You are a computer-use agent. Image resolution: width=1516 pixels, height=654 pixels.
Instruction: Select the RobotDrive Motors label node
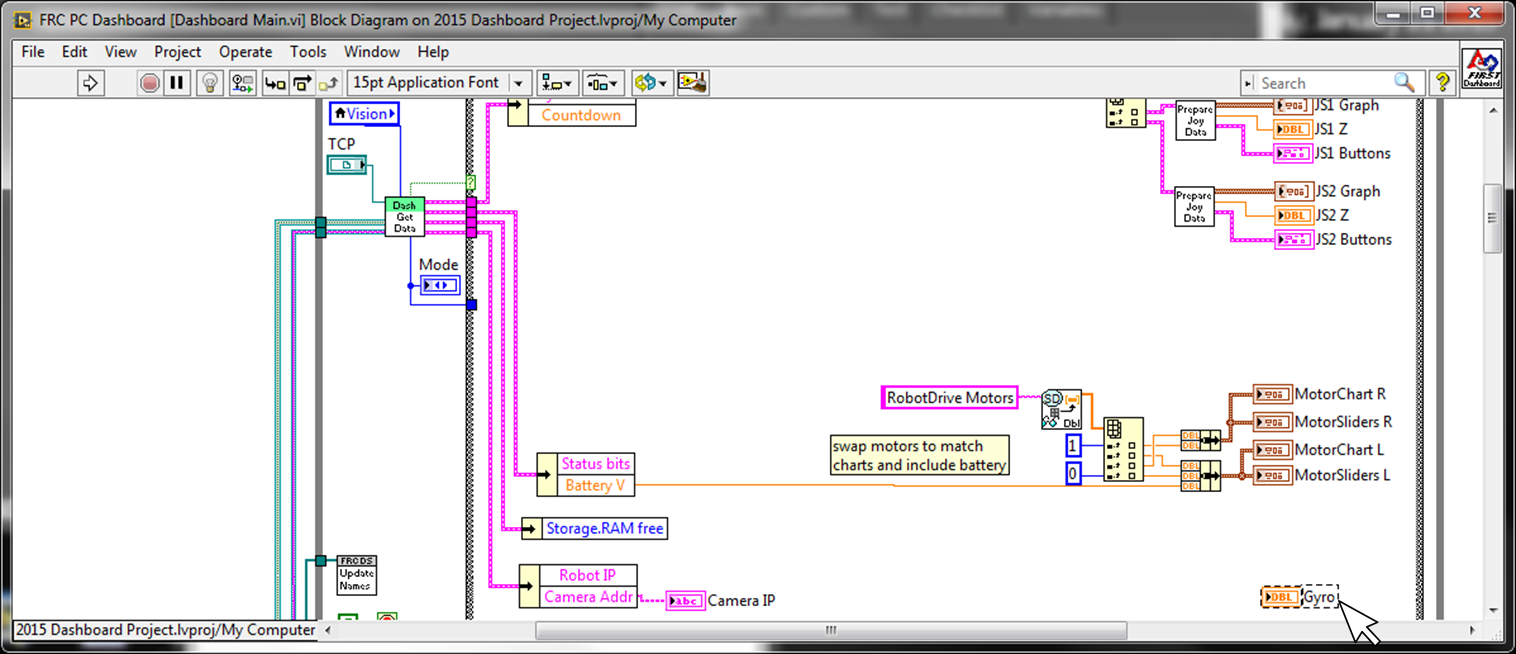click(x=950, y=398)
